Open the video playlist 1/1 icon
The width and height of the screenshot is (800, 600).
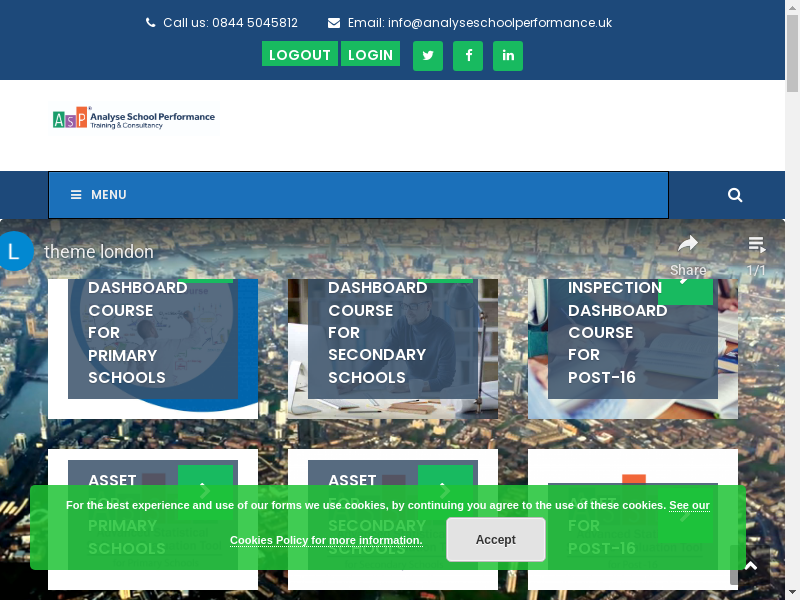[757, 245]
